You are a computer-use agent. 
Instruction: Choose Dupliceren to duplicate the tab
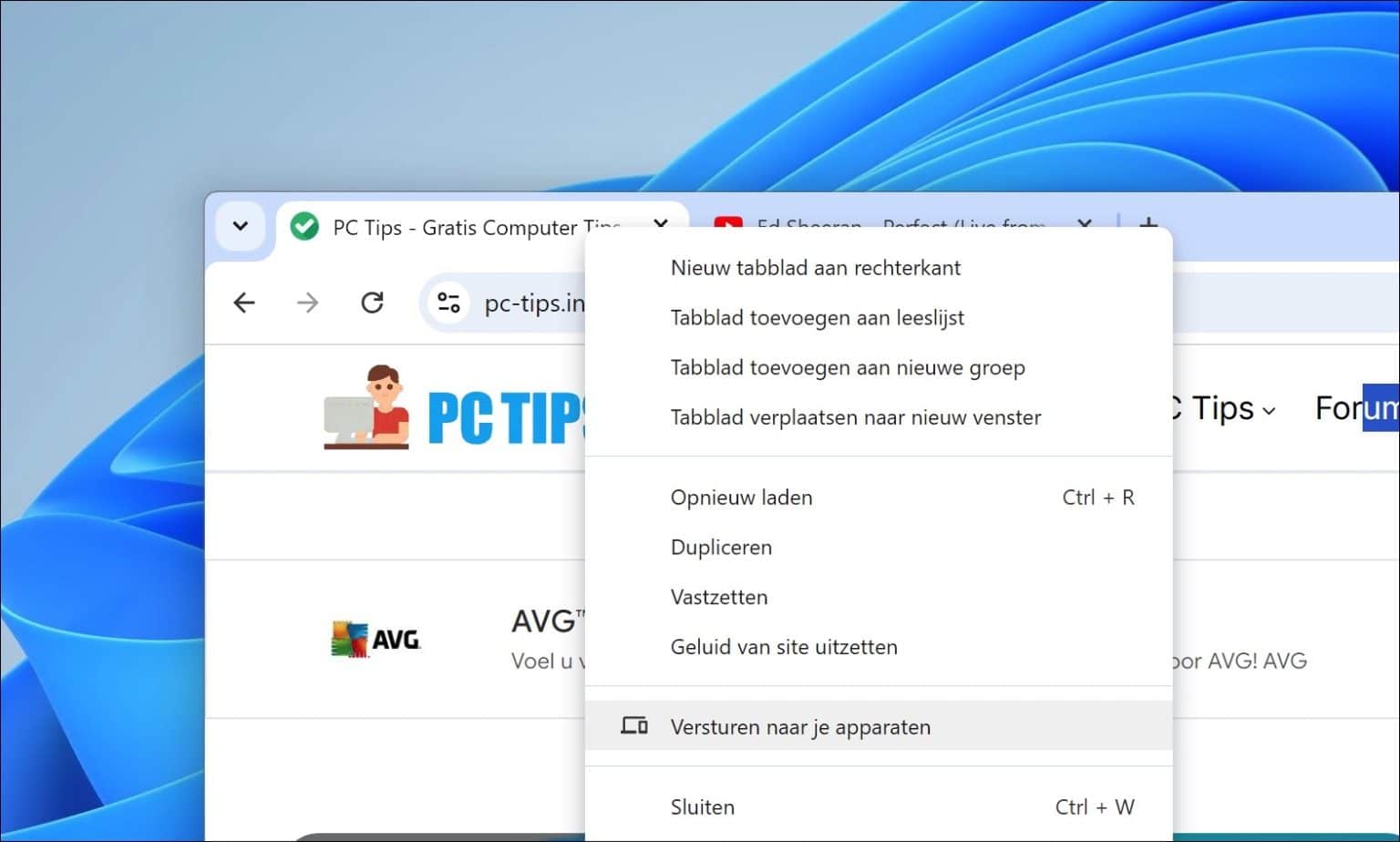tap(721, 547)
